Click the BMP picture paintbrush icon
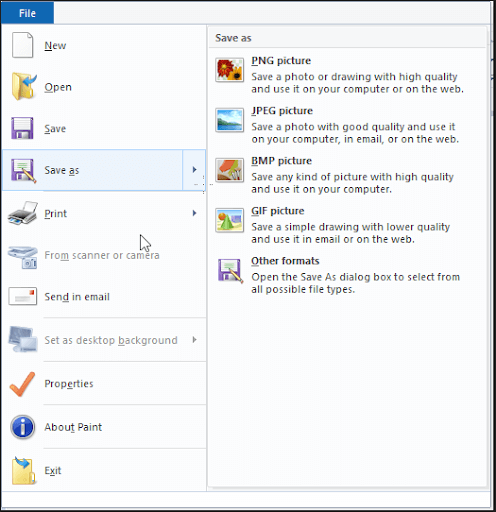Screen dimensions: 496x512 [x=229, y=170]
